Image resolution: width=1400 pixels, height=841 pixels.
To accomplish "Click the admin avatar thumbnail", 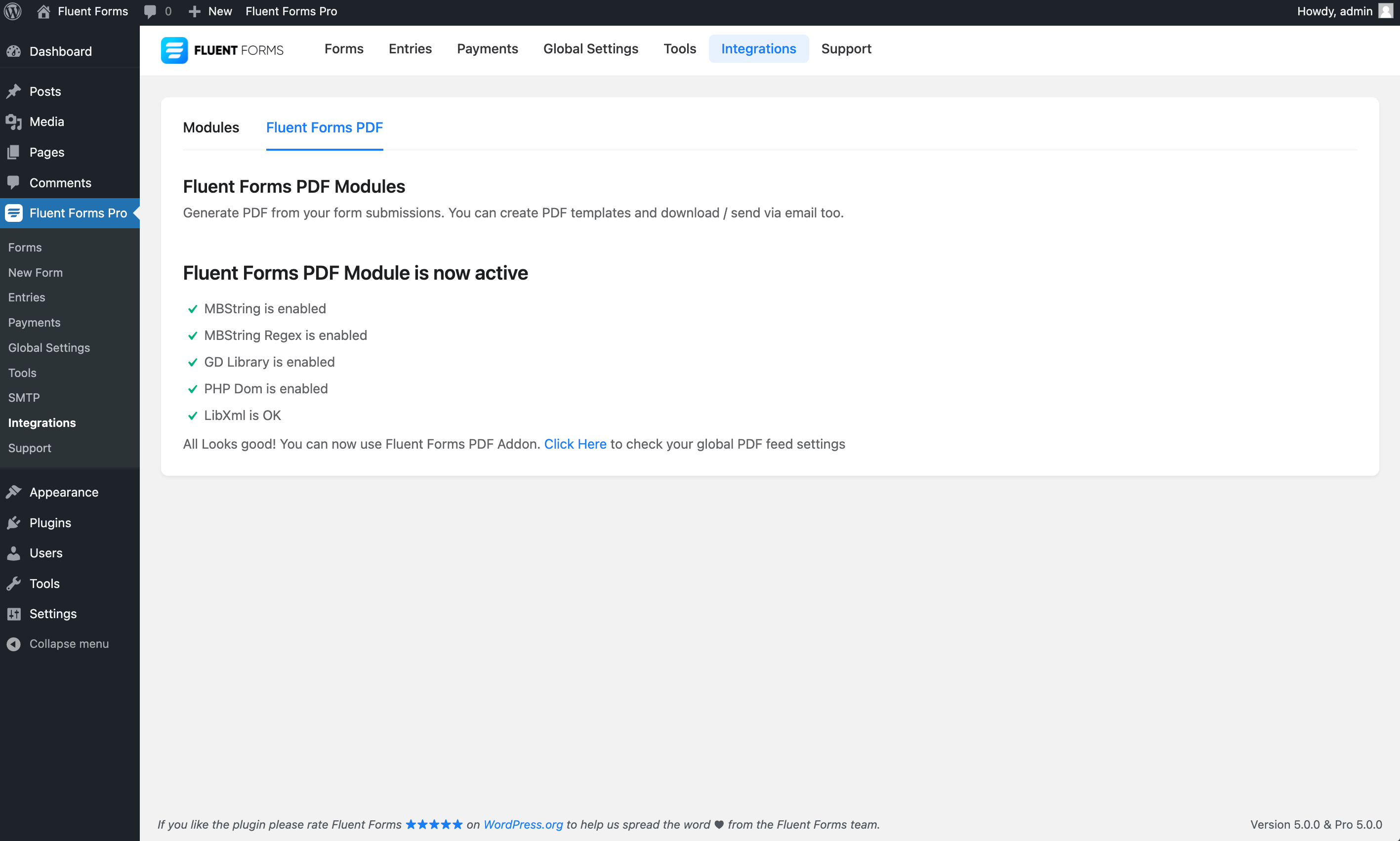I will pyautogui.click(x=1385, y=11).
